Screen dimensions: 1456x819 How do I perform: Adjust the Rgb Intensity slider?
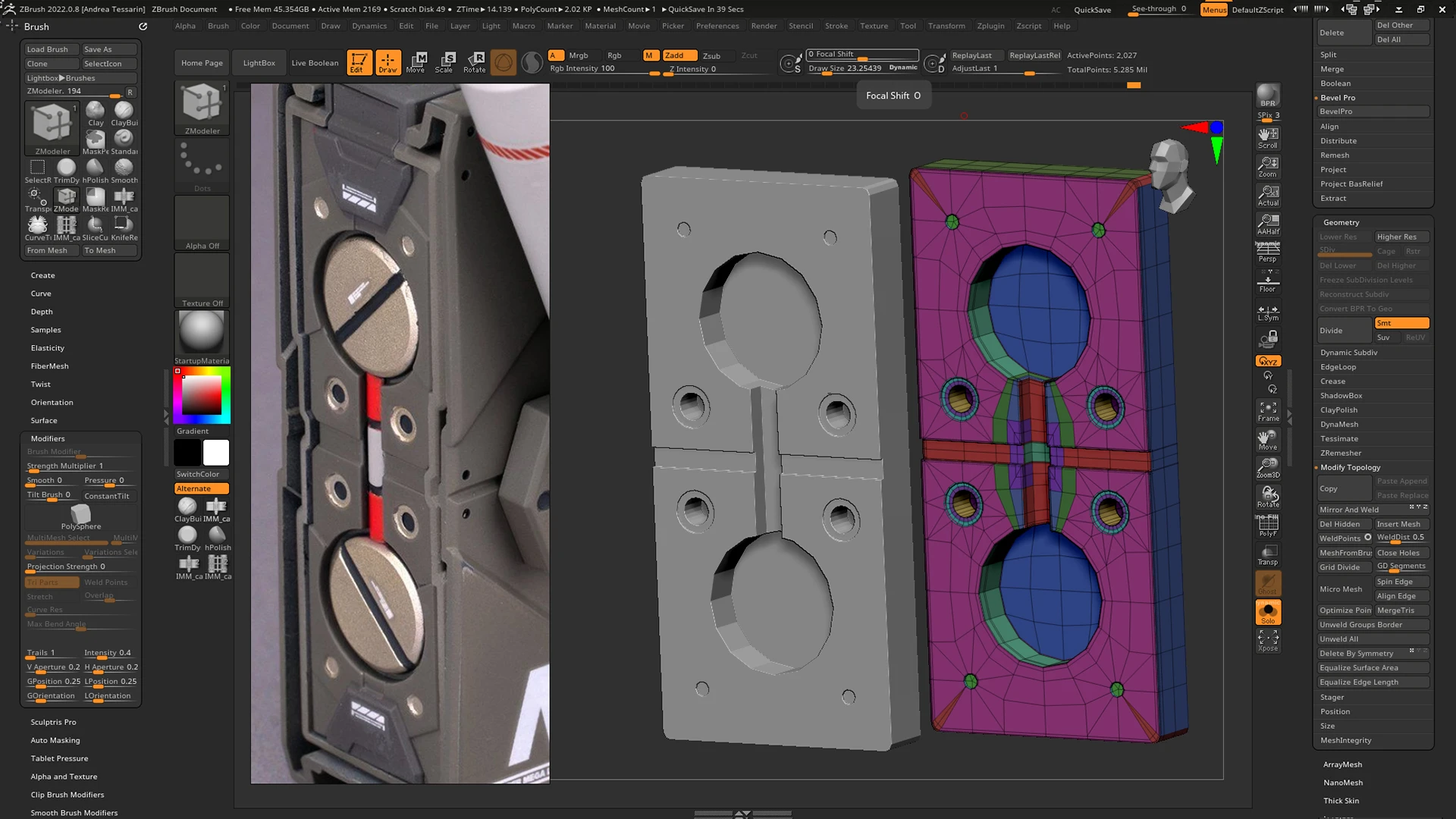tap(604, 69)
